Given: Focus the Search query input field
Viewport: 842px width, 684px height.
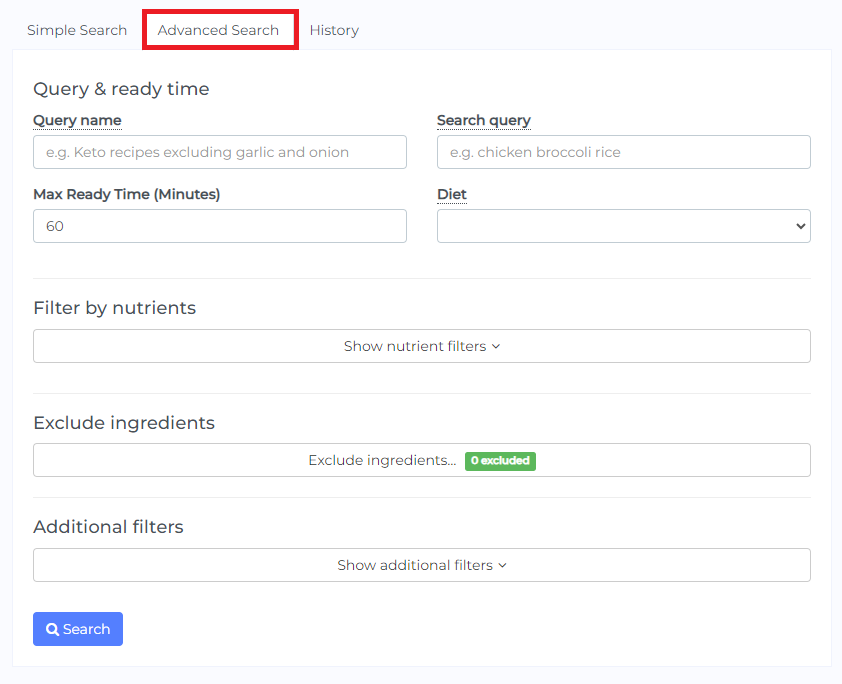Looking at the screenshot, I should pyautogui.click(x=623, y=152).
